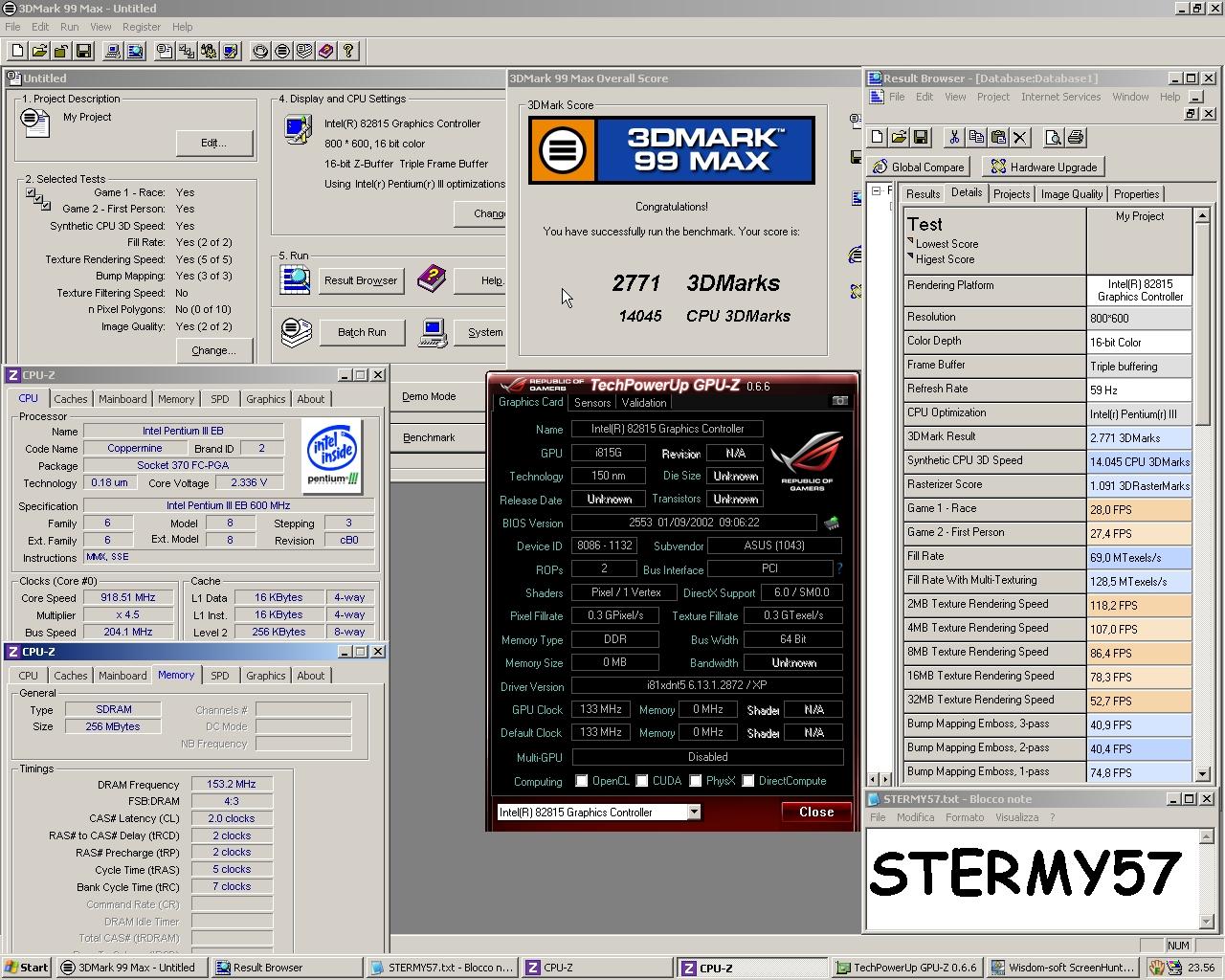Click Save floppy icon in 3DMark toolbar
The image size is (1225, 980).
(x=83, y=51)
